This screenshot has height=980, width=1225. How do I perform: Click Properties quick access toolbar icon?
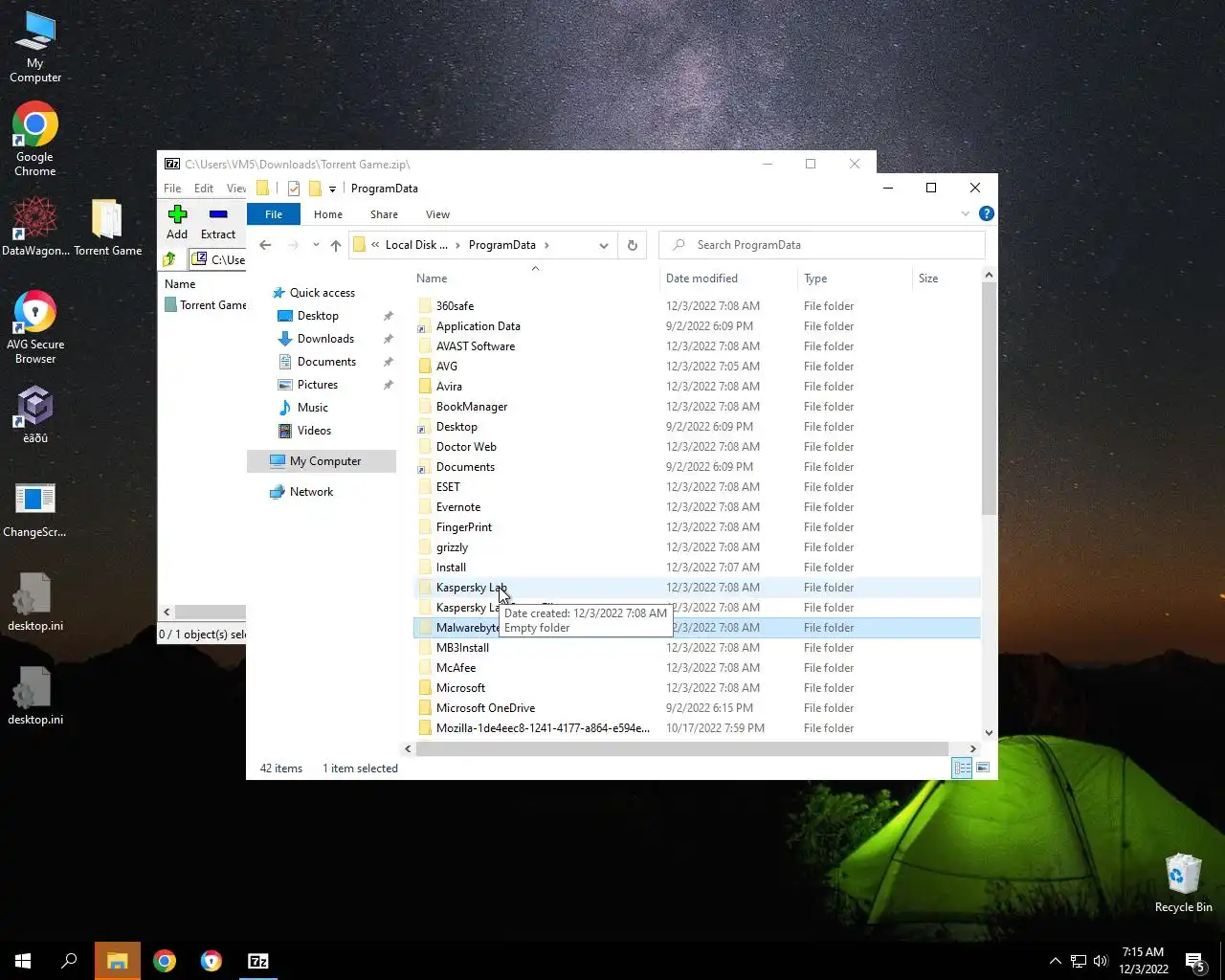(294, 189)
